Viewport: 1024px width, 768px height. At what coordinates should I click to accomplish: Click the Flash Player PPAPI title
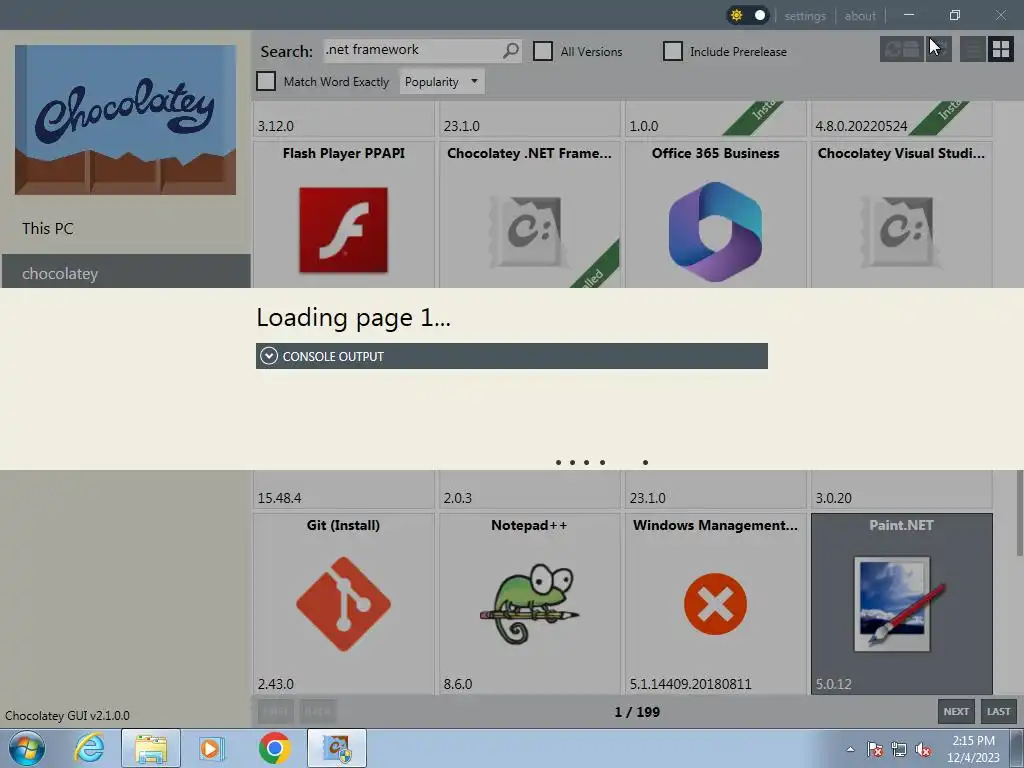[344, 153]
